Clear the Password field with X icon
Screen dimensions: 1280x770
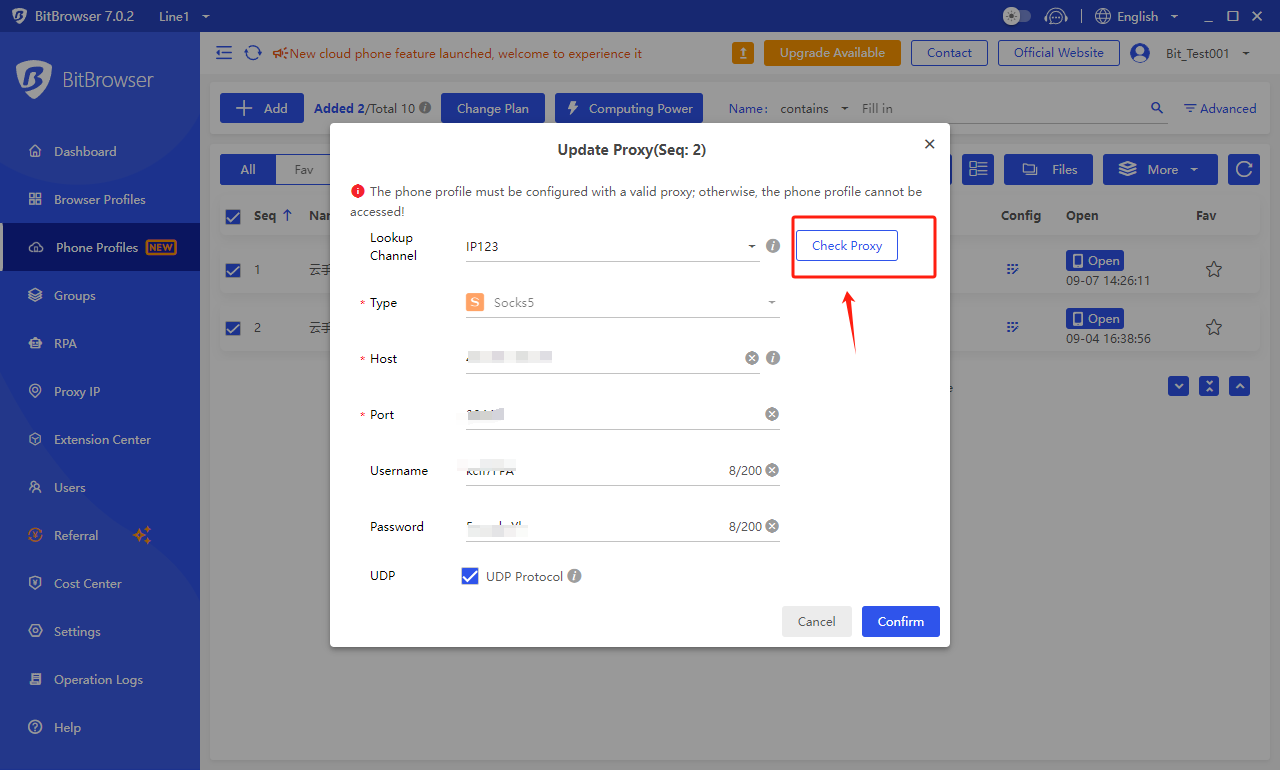[772, 526]
